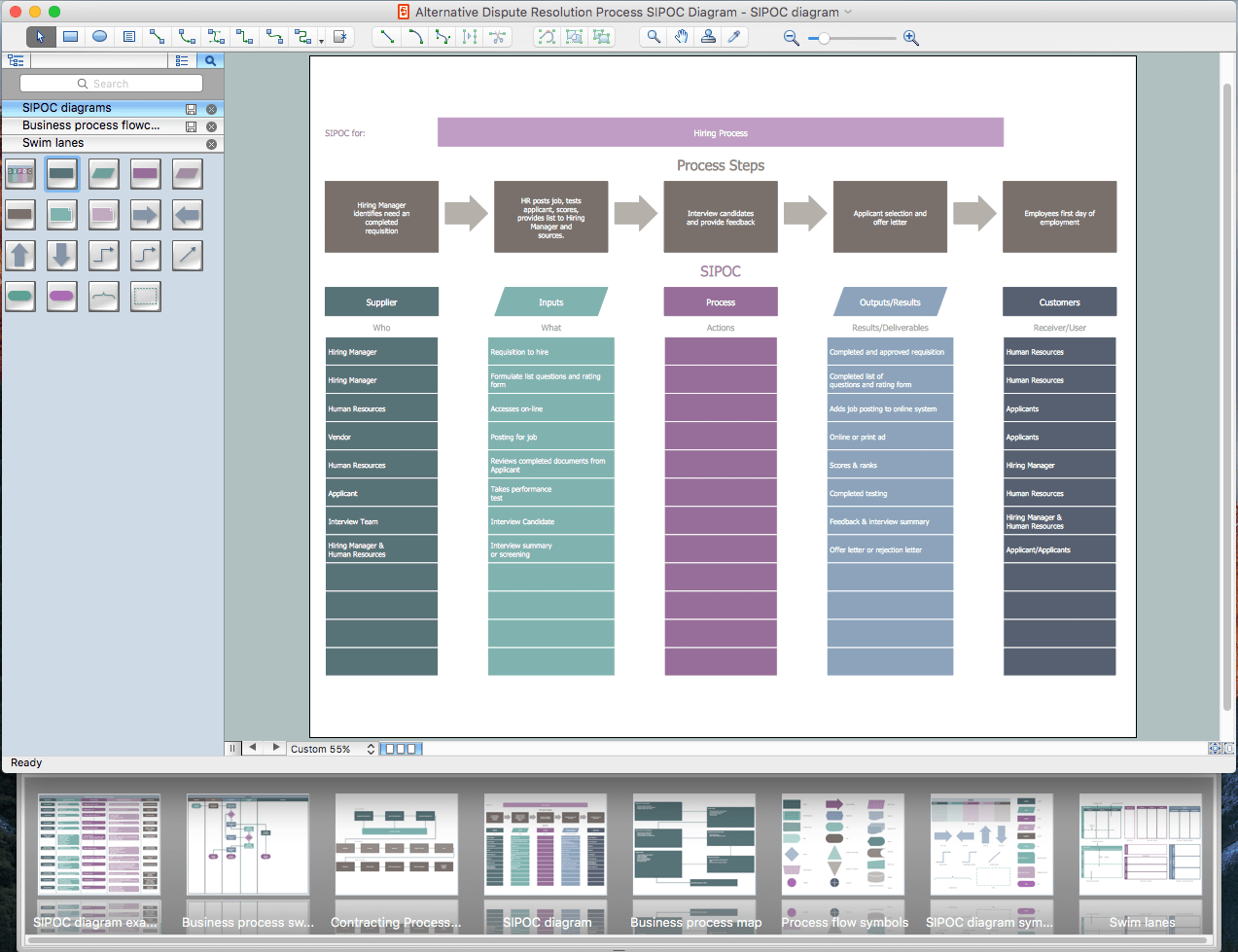
Task: Open the Business process sw... thumbnail
Action: tap(248, 844)
